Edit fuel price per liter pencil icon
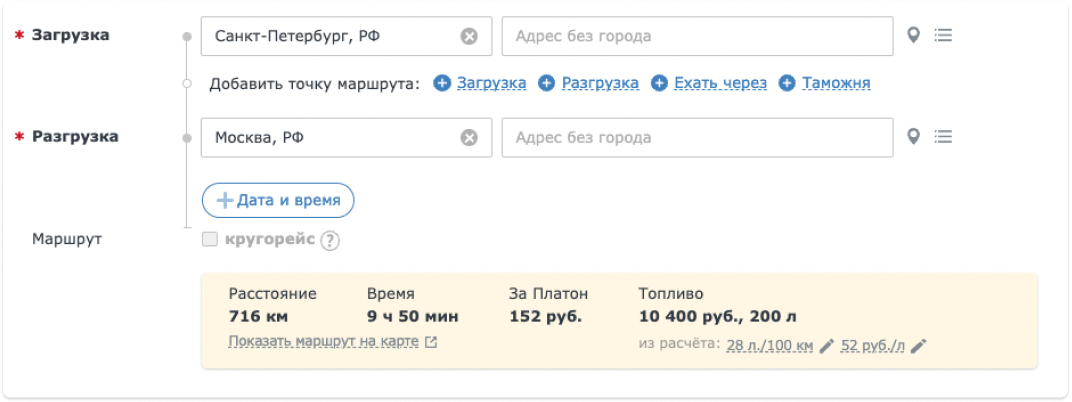This screenshot has height=402, width=1072. pyautogui.click(x=919, y=346)
